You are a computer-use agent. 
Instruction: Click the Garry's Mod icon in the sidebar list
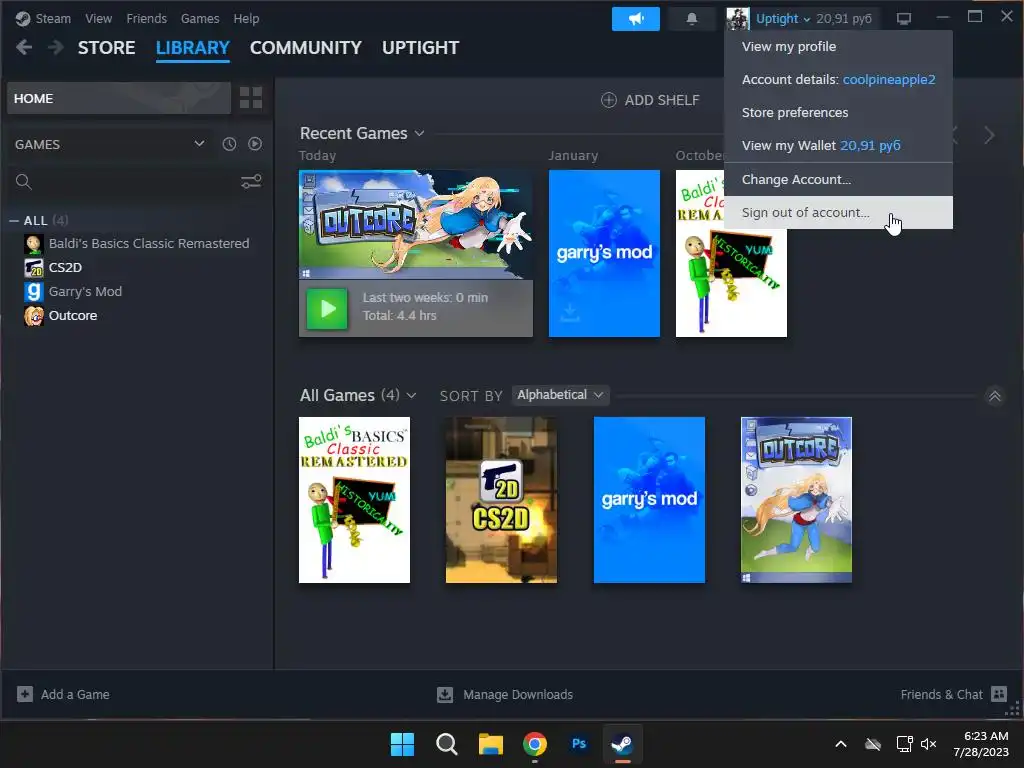(33, 292)
